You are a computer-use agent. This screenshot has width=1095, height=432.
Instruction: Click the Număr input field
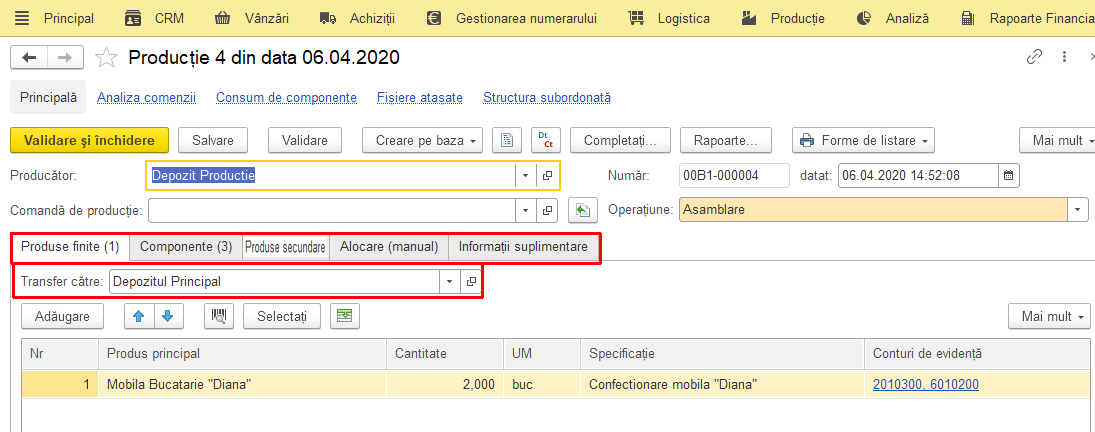pyautogui.click(x=734, y=175)
